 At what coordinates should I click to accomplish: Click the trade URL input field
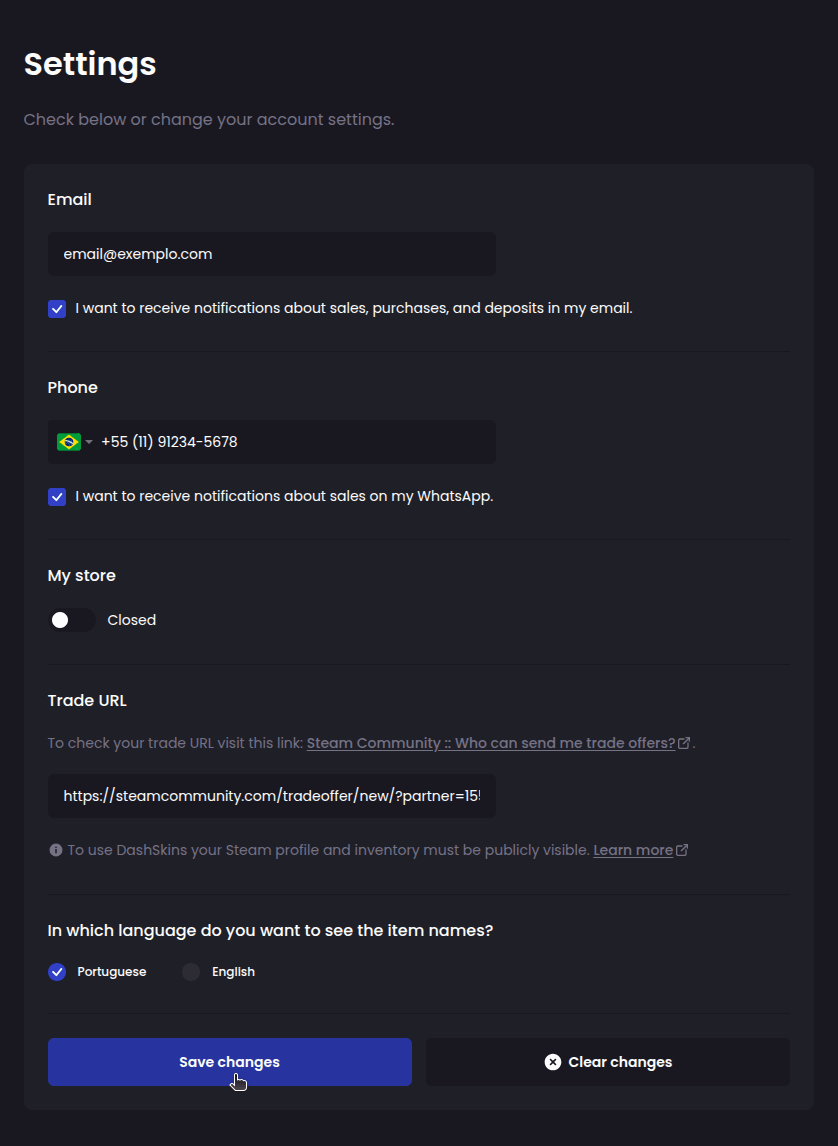(271, 795)
